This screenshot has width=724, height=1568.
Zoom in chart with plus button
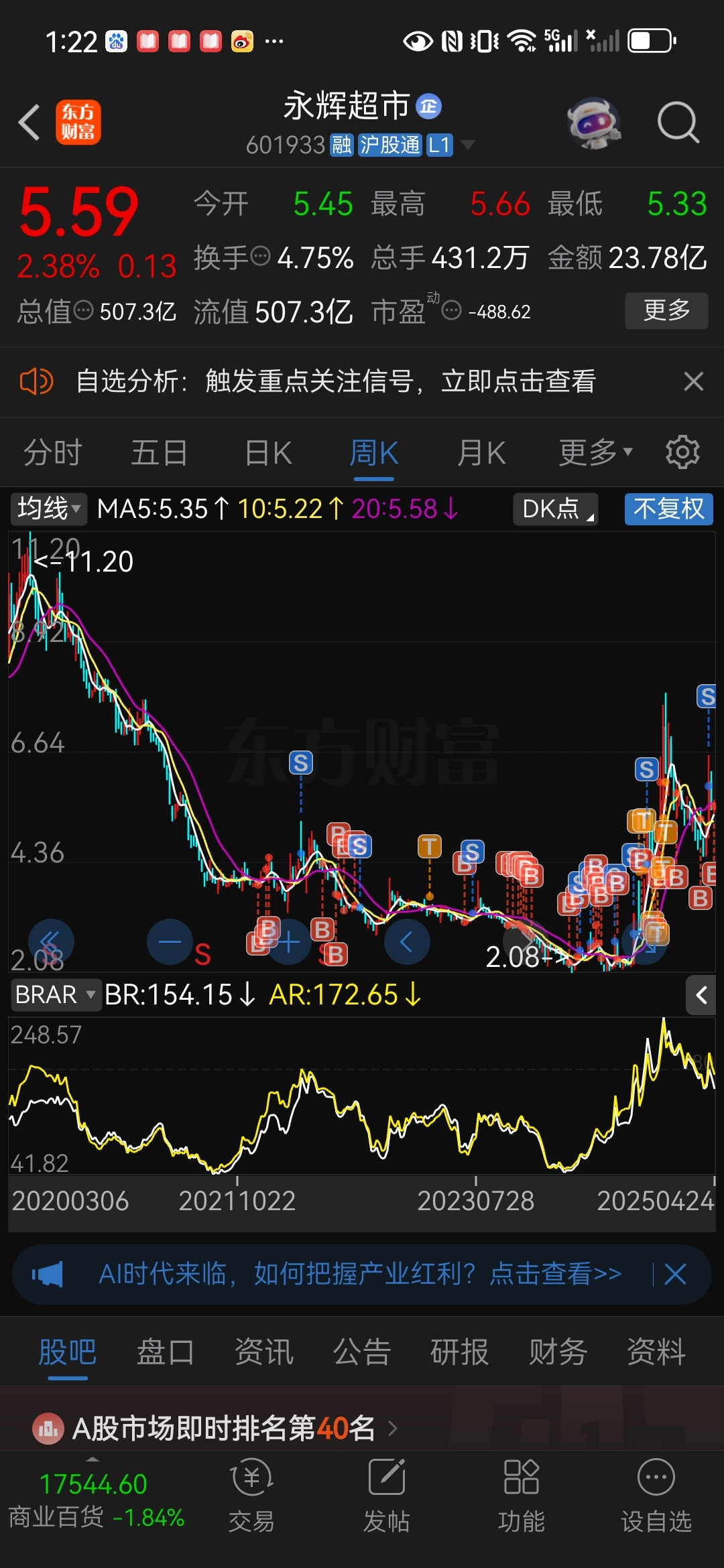click(288, 941)
